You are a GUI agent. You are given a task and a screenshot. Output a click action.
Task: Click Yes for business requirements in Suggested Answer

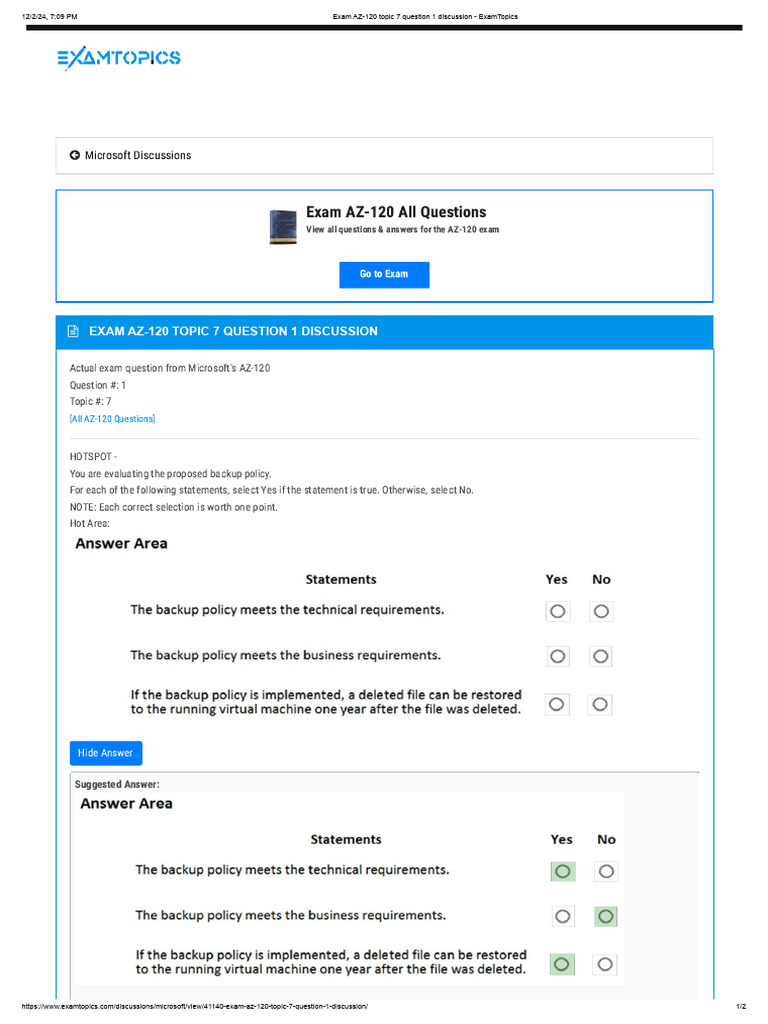(x=563, y=916)
